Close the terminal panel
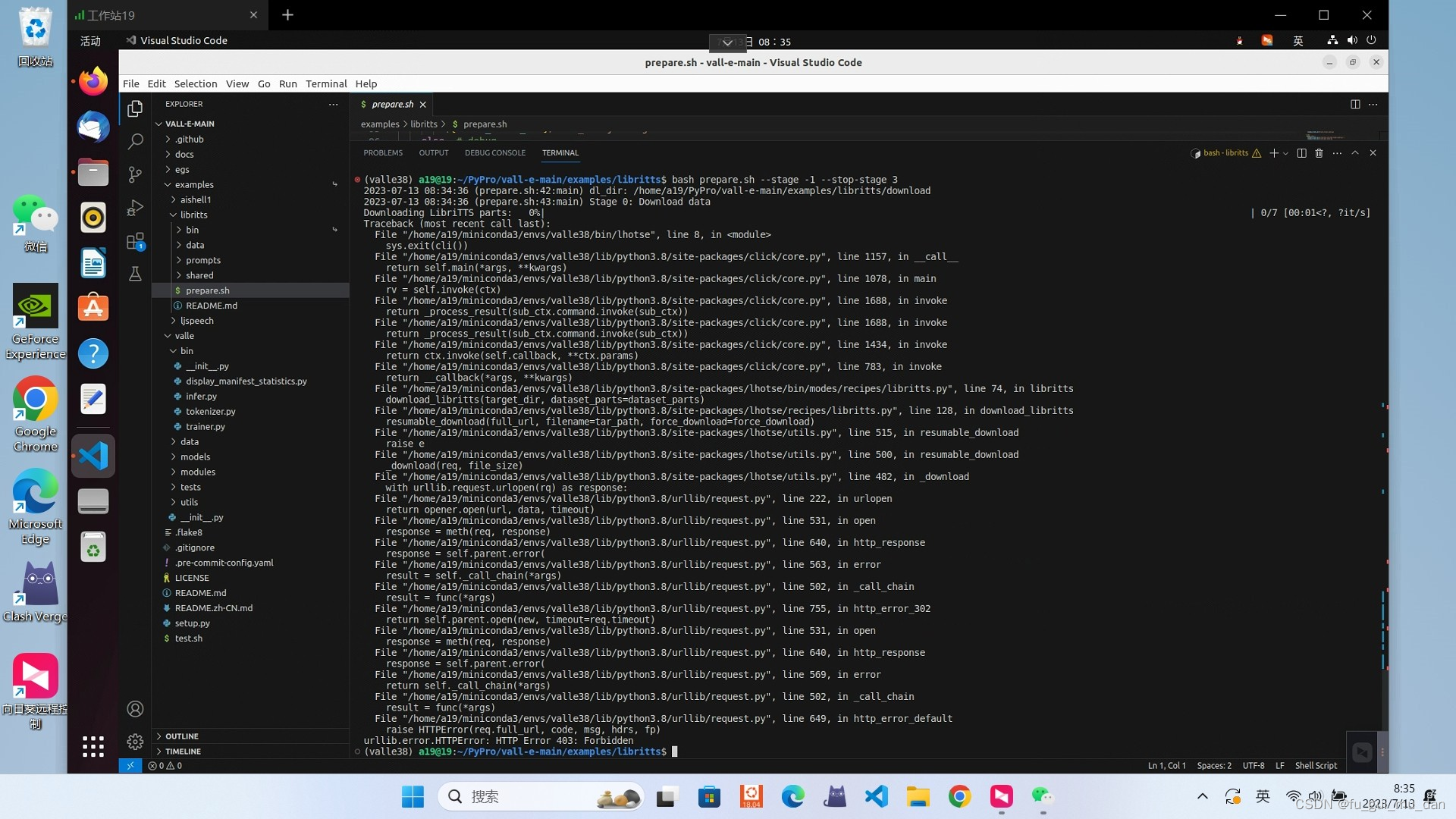The height and width of the screenshot is (819, 1456). (1373, 153)
